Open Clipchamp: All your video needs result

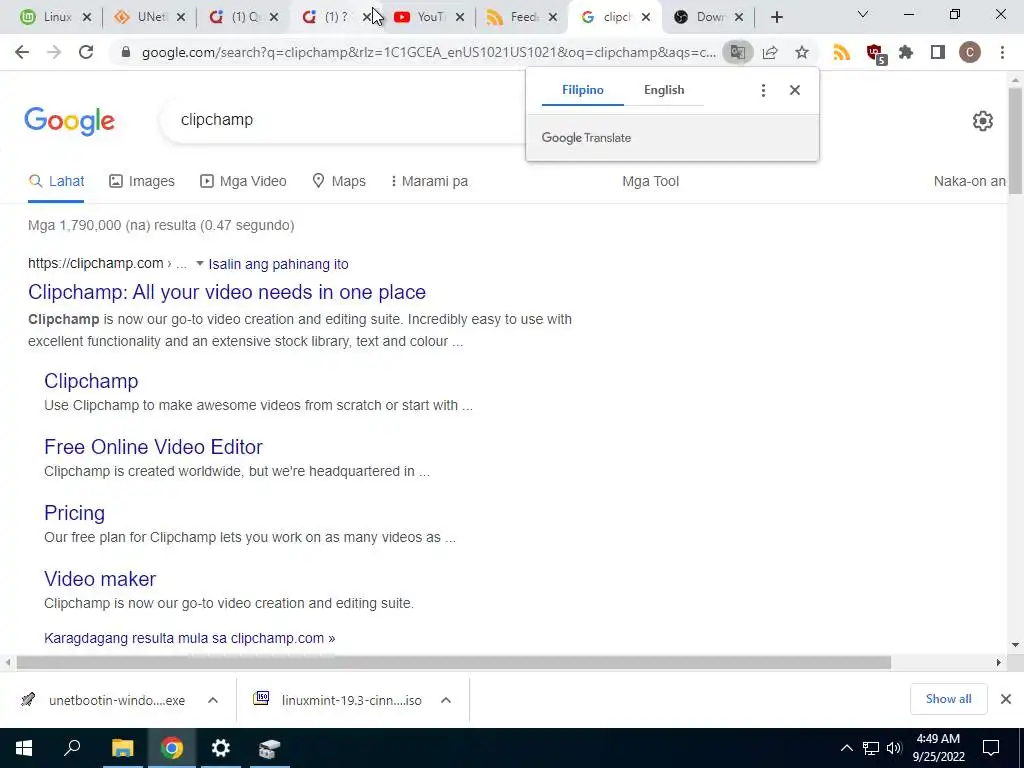[x=227, y=292]
